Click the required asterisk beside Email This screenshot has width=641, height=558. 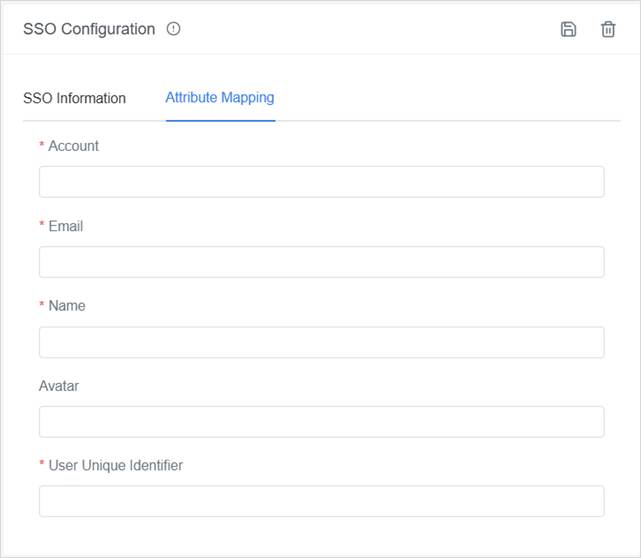[x=42, y=227]
